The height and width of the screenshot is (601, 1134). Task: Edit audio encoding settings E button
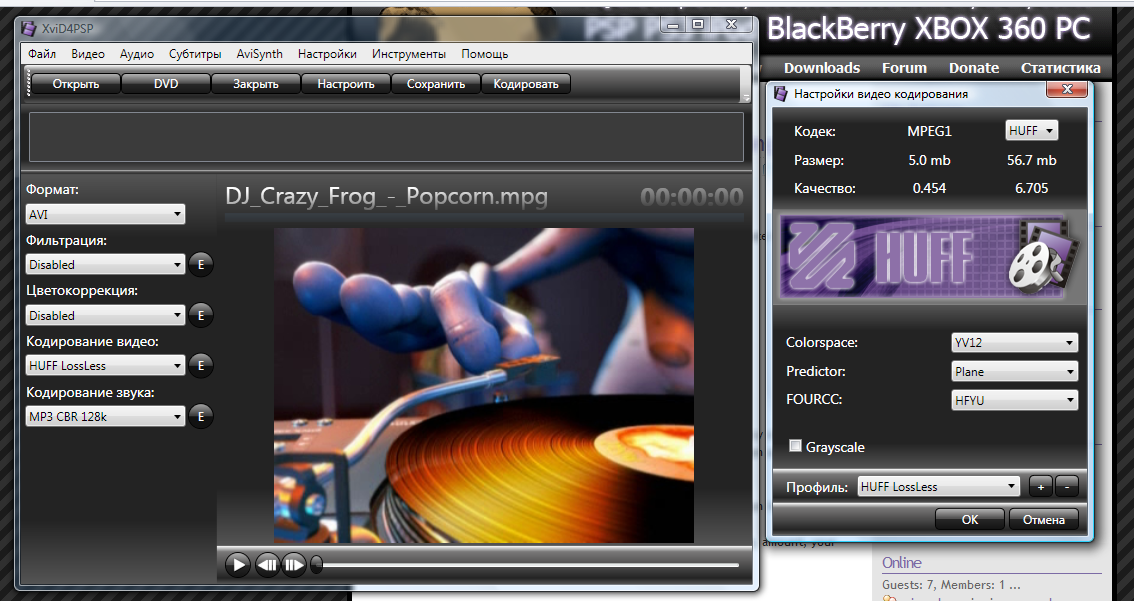pyautogui.click(x=201, y=417)
